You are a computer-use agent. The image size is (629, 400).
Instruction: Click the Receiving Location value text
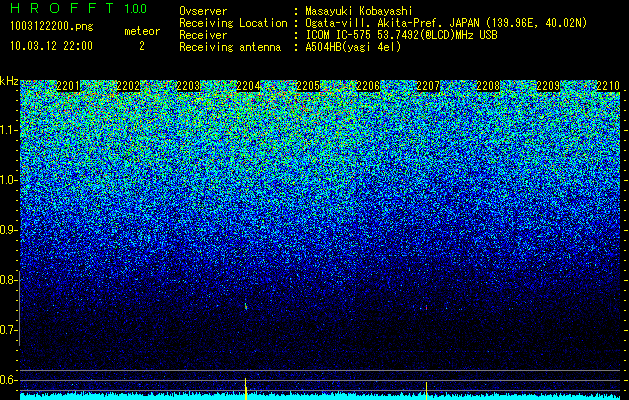(446, 23)
